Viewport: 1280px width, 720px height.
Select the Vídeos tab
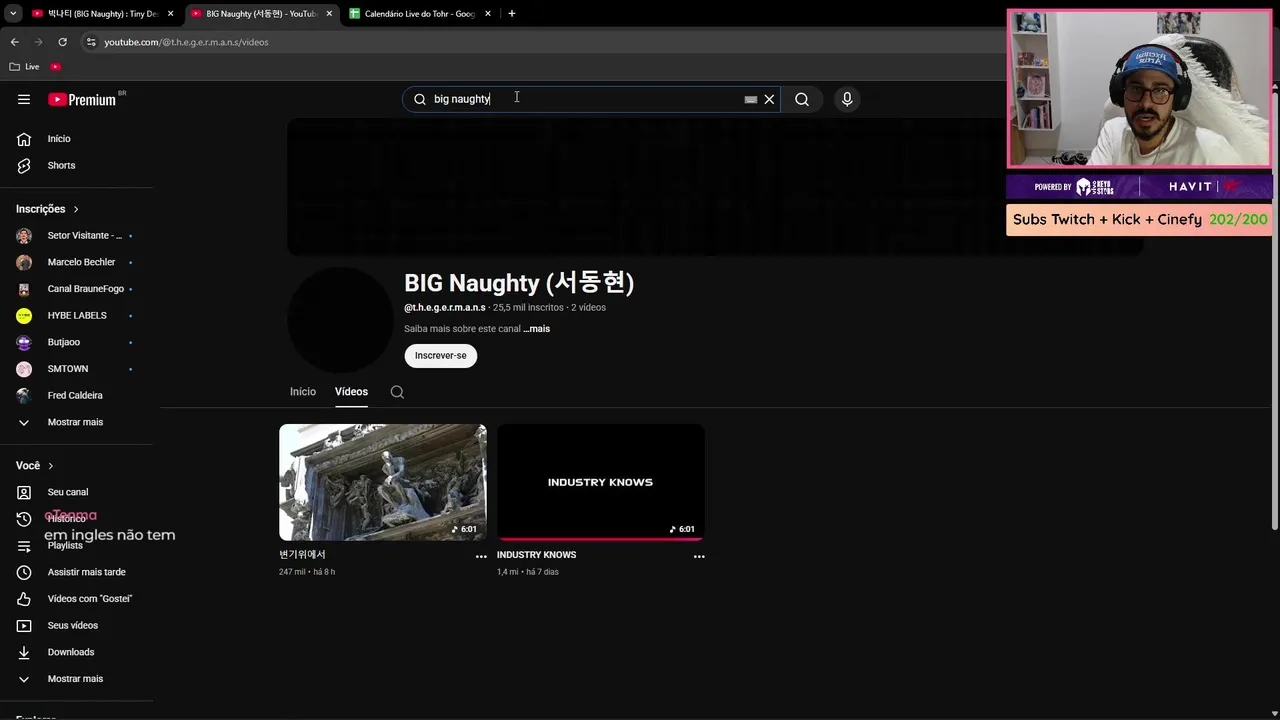(x=351, y=392)
